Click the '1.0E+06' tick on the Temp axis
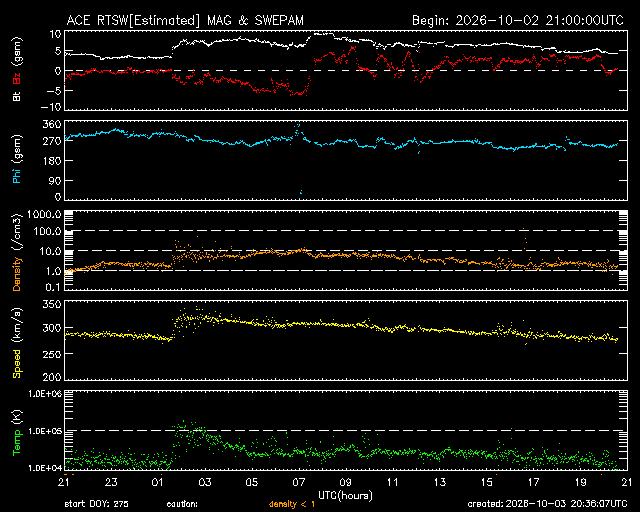The height and width of the screenshot is (512, 640). coord(45,394)
